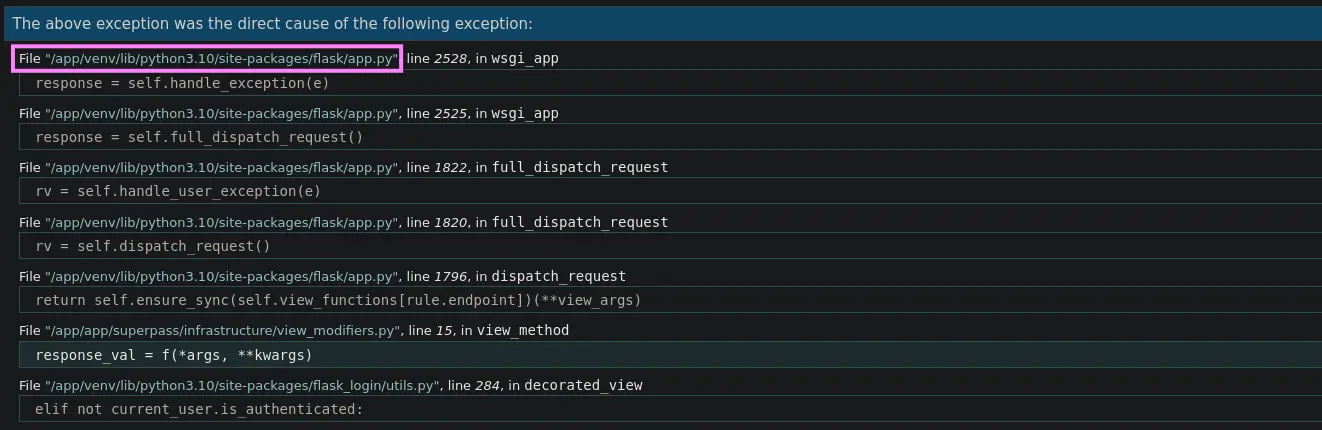Click the line number 2528
The width and height of the screenshot is (1322, 430).
tap(450, 59)
